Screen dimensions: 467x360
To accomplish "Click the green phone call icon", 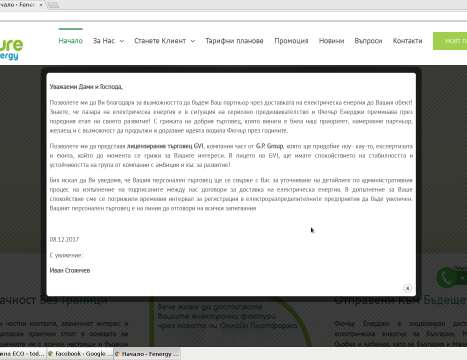I will (446, 277).
